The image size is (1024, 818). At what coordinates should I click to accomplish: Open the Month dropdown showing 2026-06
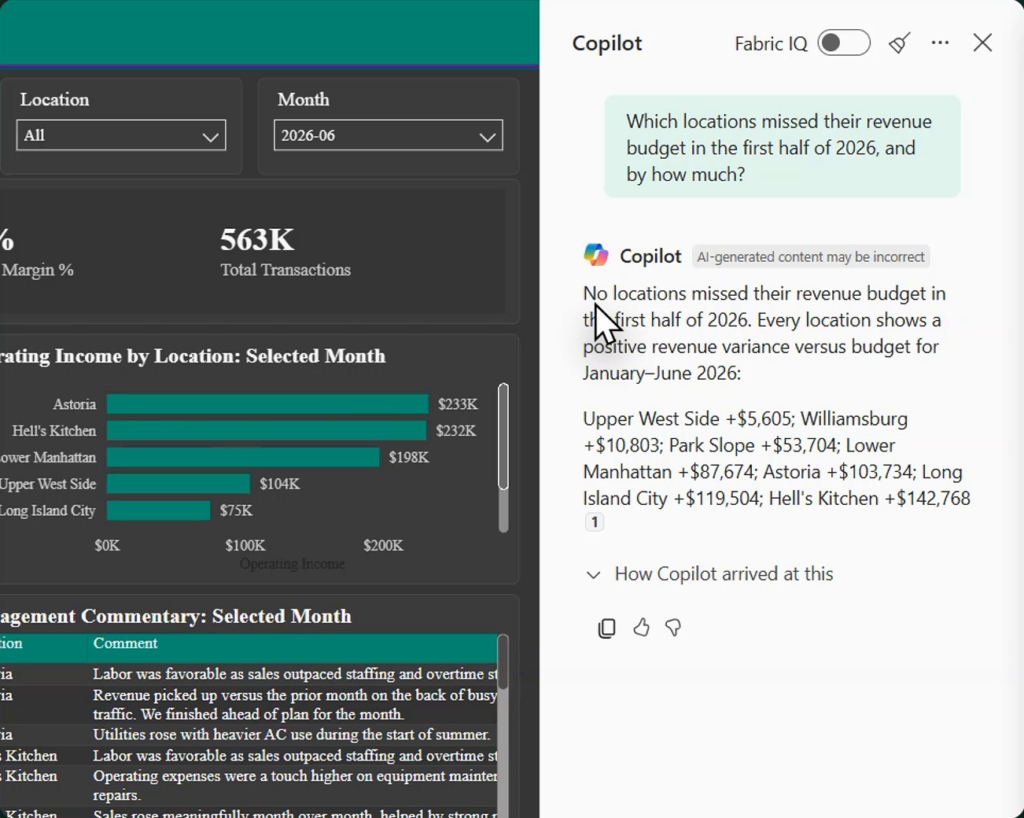tap(388, 135)
